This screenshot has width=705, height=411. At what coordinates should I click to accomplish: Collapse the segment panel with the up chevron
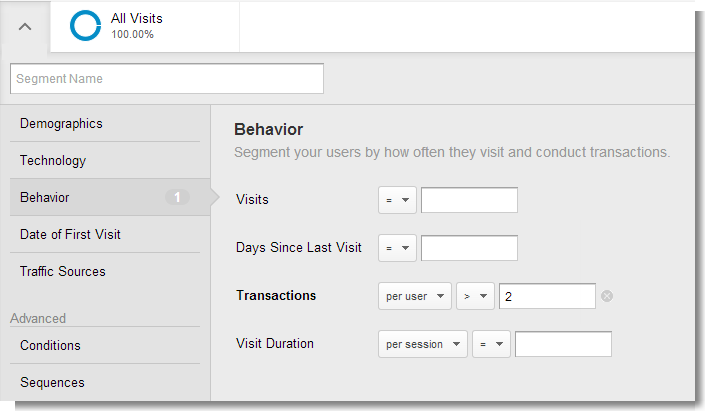25,27
